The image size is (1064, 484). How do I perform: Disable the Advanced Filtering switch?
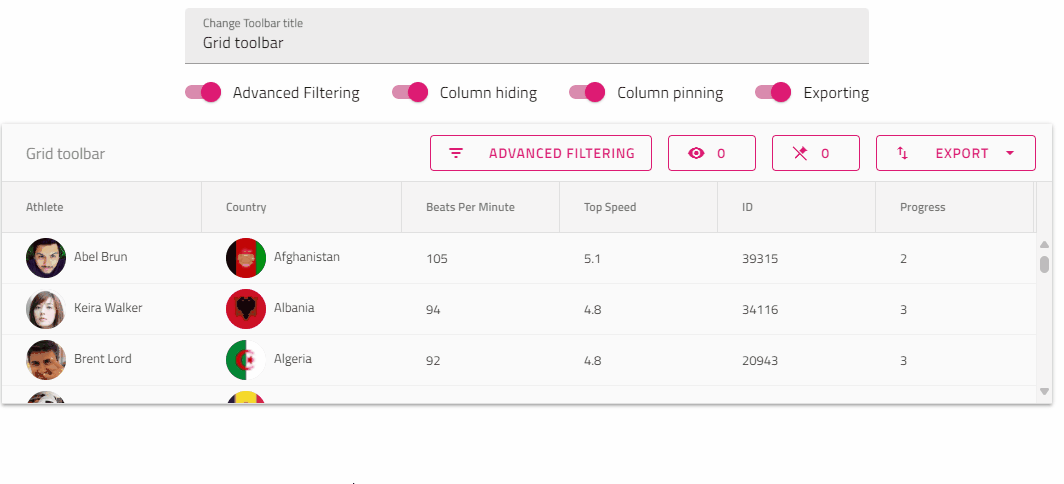click(x=203, y=92)
